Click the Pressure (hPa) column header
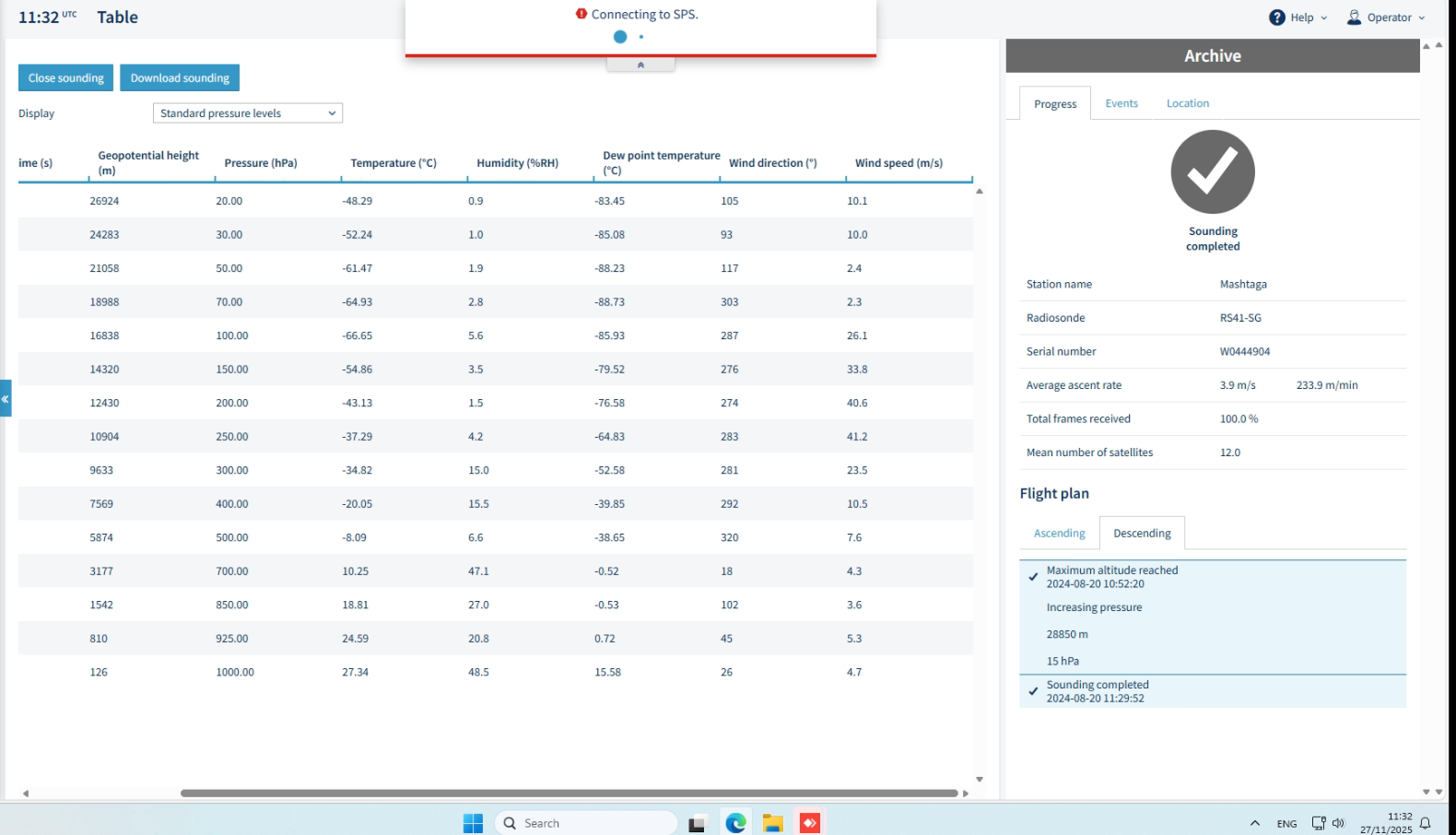1456x835 pixels. [261, 163]
